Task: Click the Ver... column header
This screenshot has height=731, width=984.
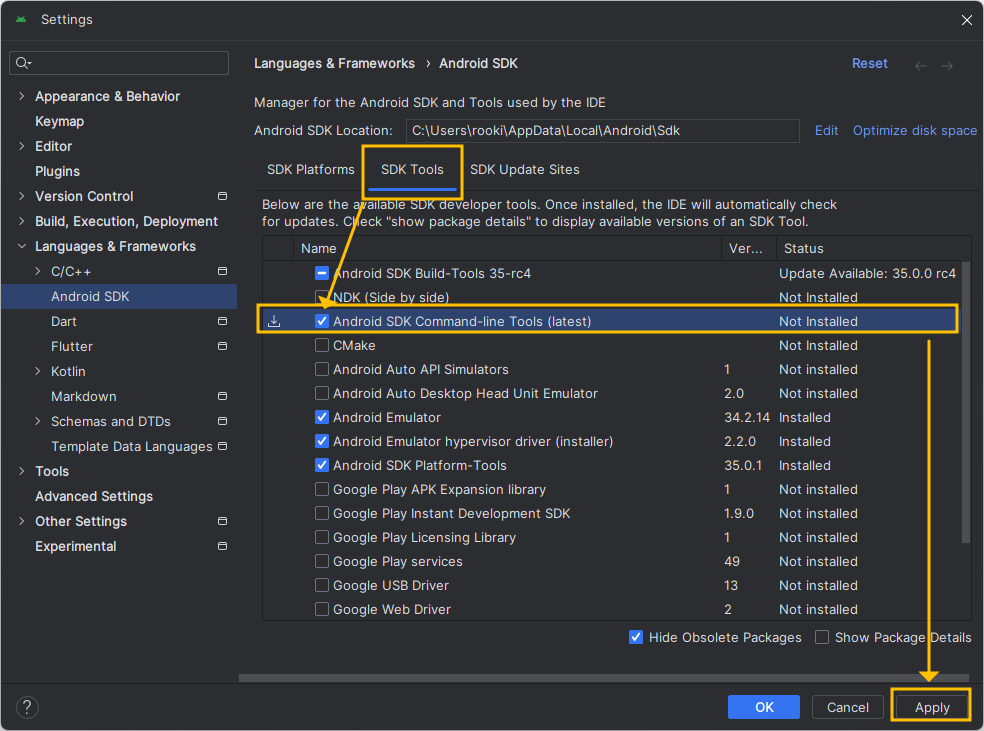Action: 749,248
